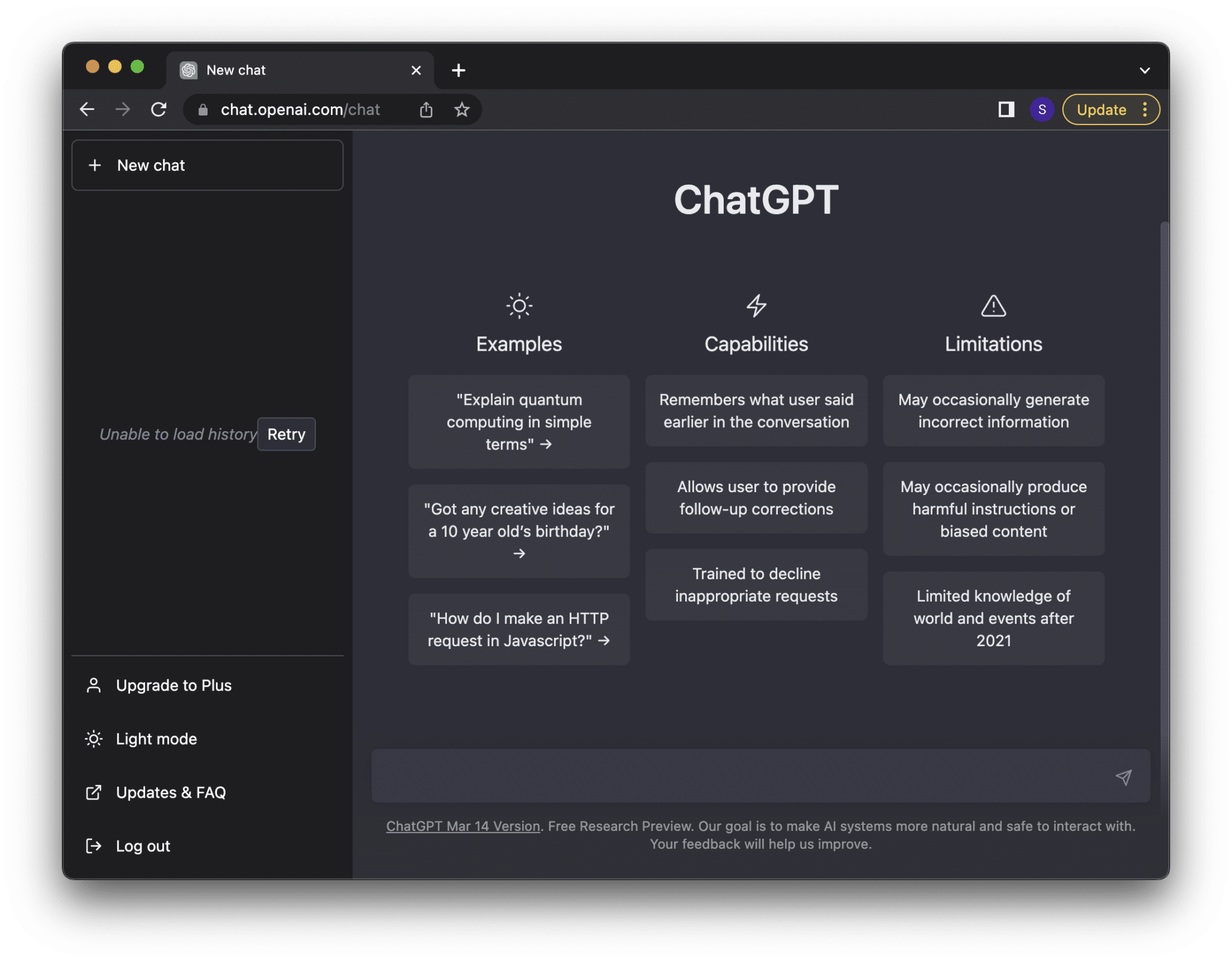Expand the tab search chevron
Image resolution: width=1232 pixels, height=962 pixels.
1145,70
